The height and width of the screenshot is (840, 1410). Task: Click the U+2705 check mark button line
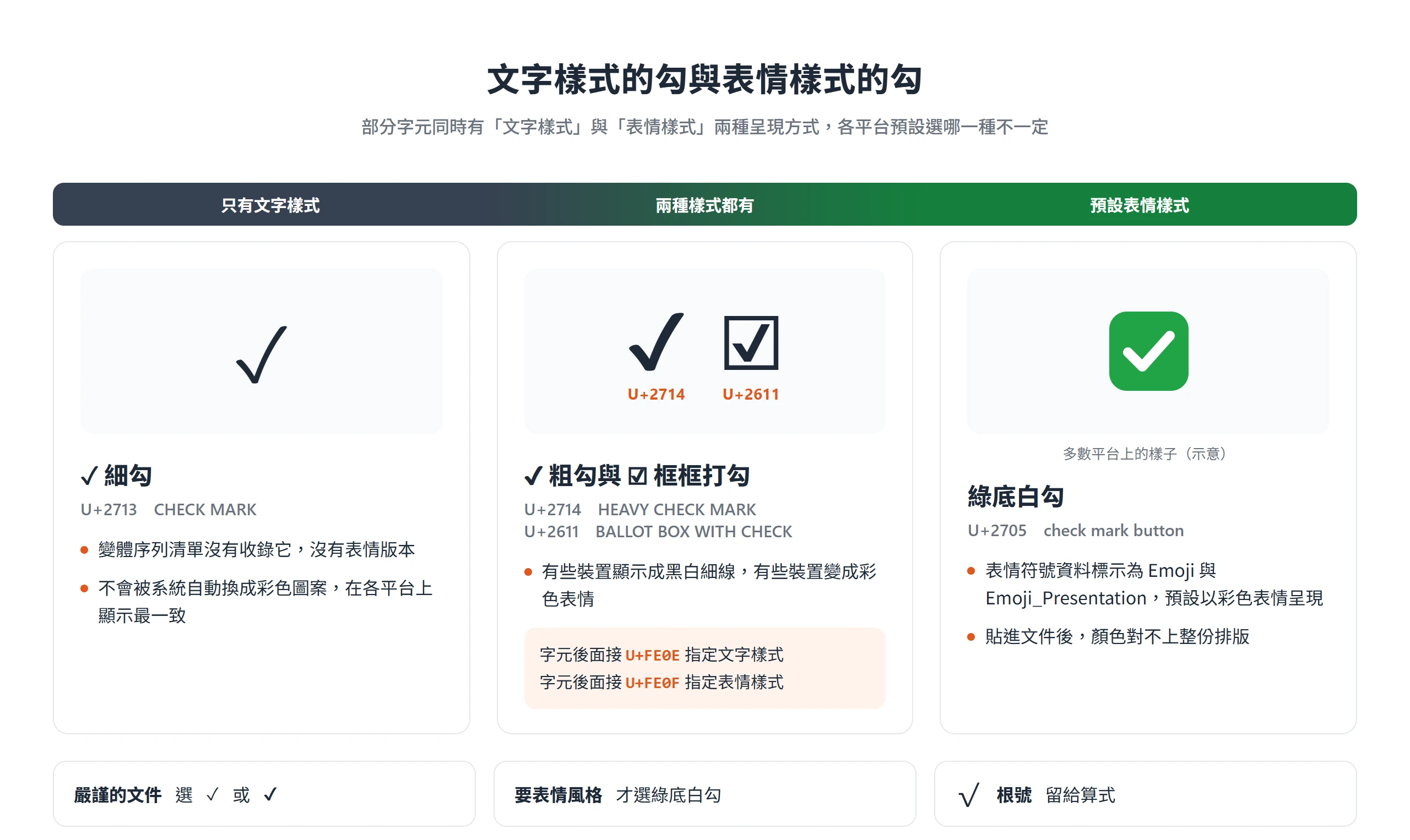point(1075,531)
